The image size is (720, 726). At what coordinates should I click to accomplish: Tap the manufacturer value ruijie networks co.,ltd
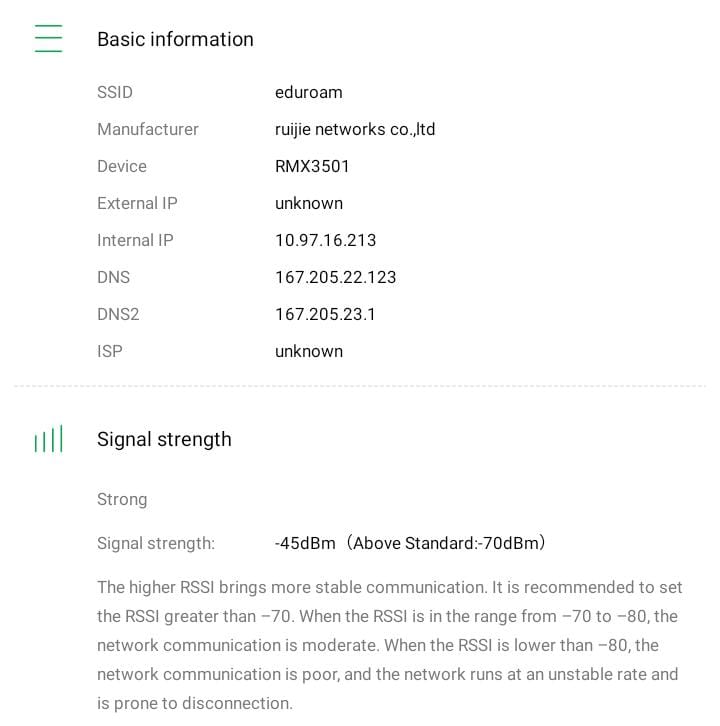355,129
